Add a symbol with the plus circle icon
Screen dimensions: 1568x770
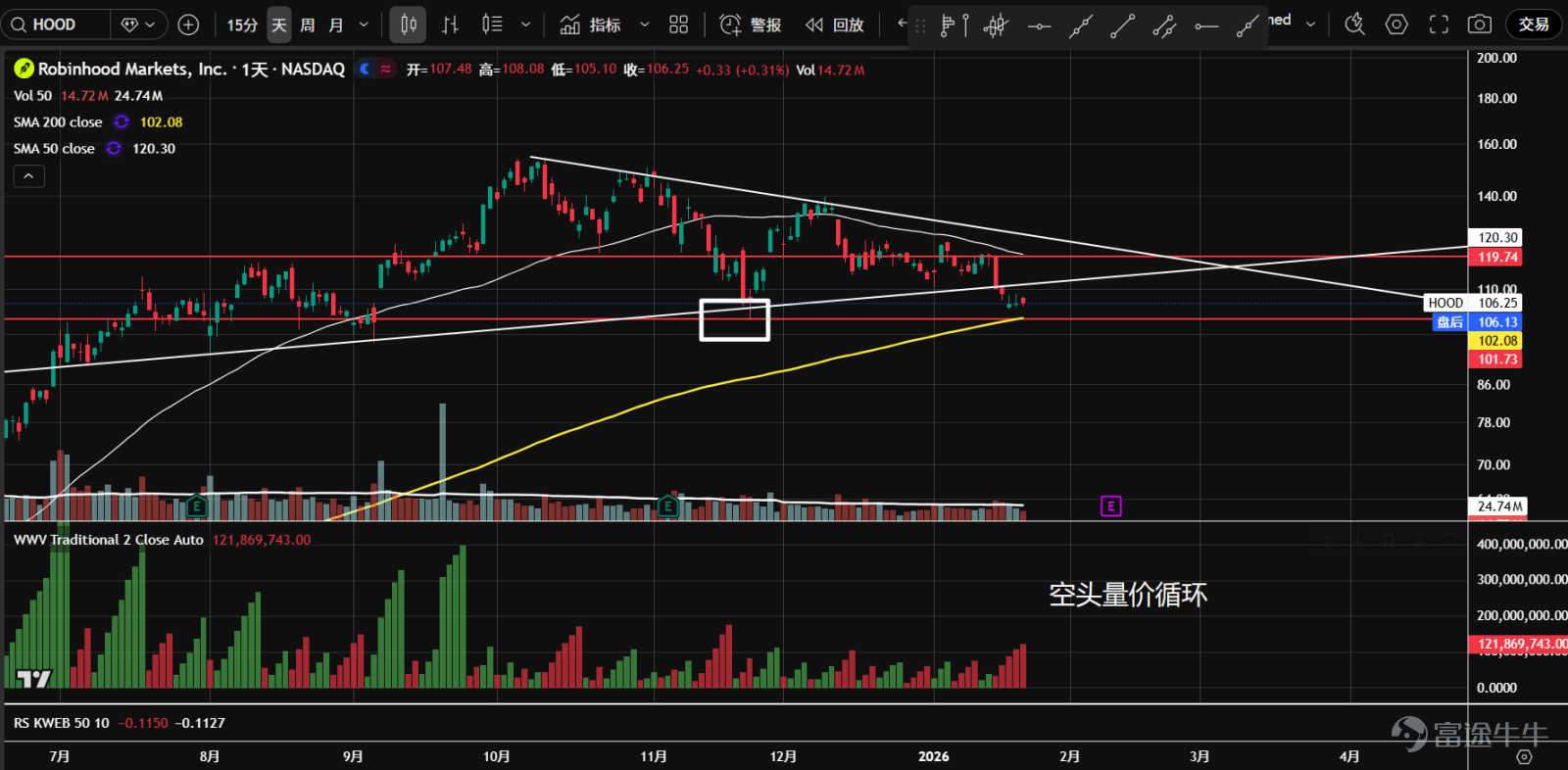point(189,24)
